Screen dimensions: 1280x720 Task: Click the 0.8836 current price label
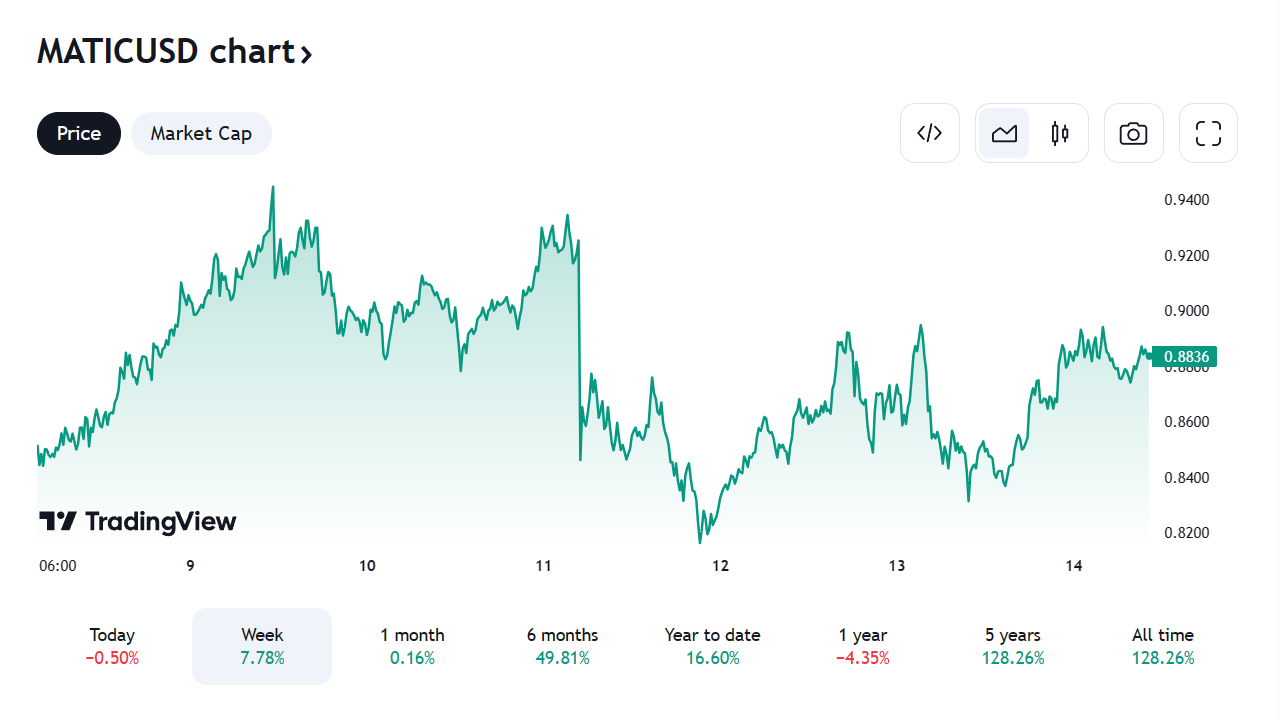point(1186,357)
